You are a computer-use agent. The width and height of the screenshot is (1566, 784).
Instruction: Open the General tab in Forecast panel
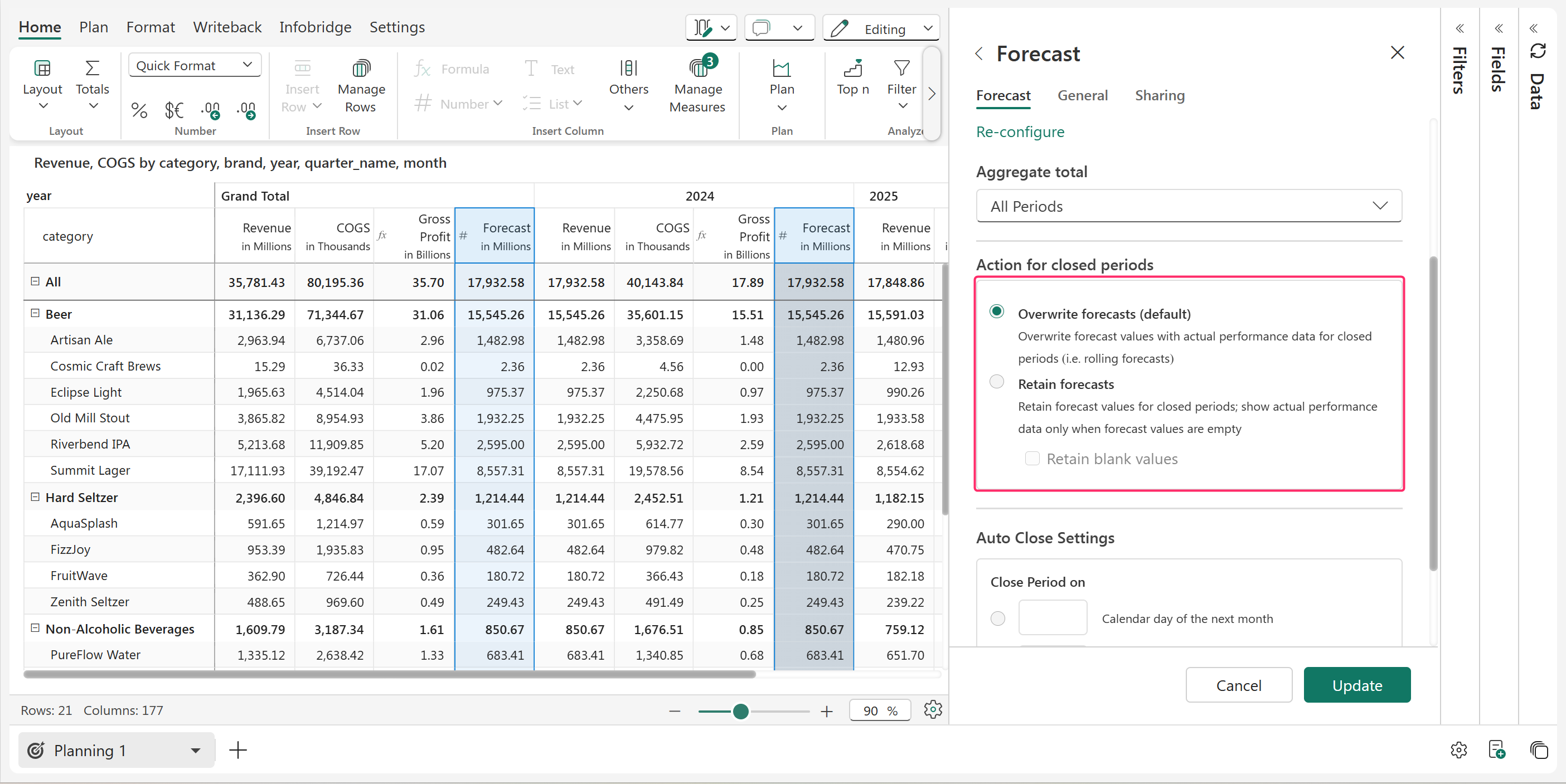pyautogui.click(x=1082, y=95)
